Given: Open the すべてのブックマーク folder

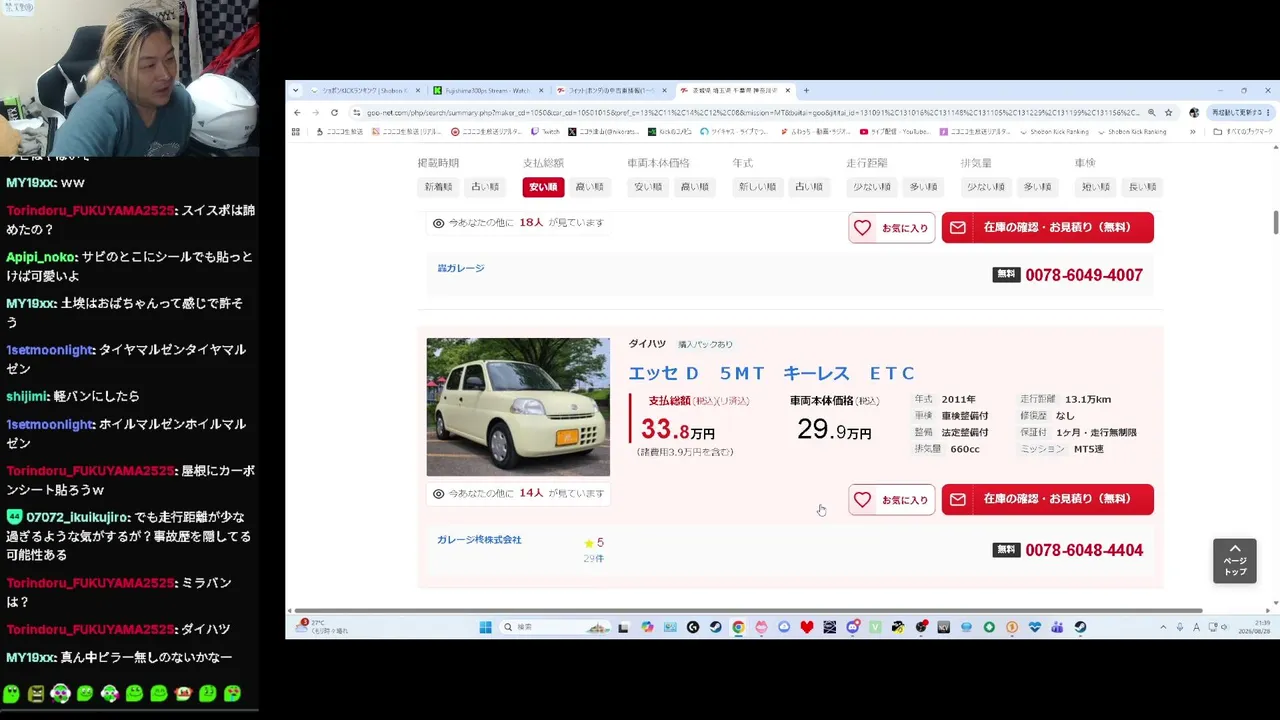Looking at the screenshot, I should (x=1243, y=131).
